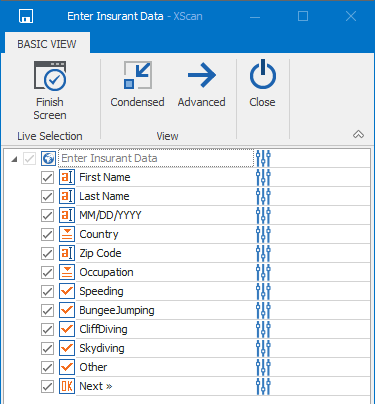
Task: Uncheck the Country checkbox
Action: coord(47,234)
